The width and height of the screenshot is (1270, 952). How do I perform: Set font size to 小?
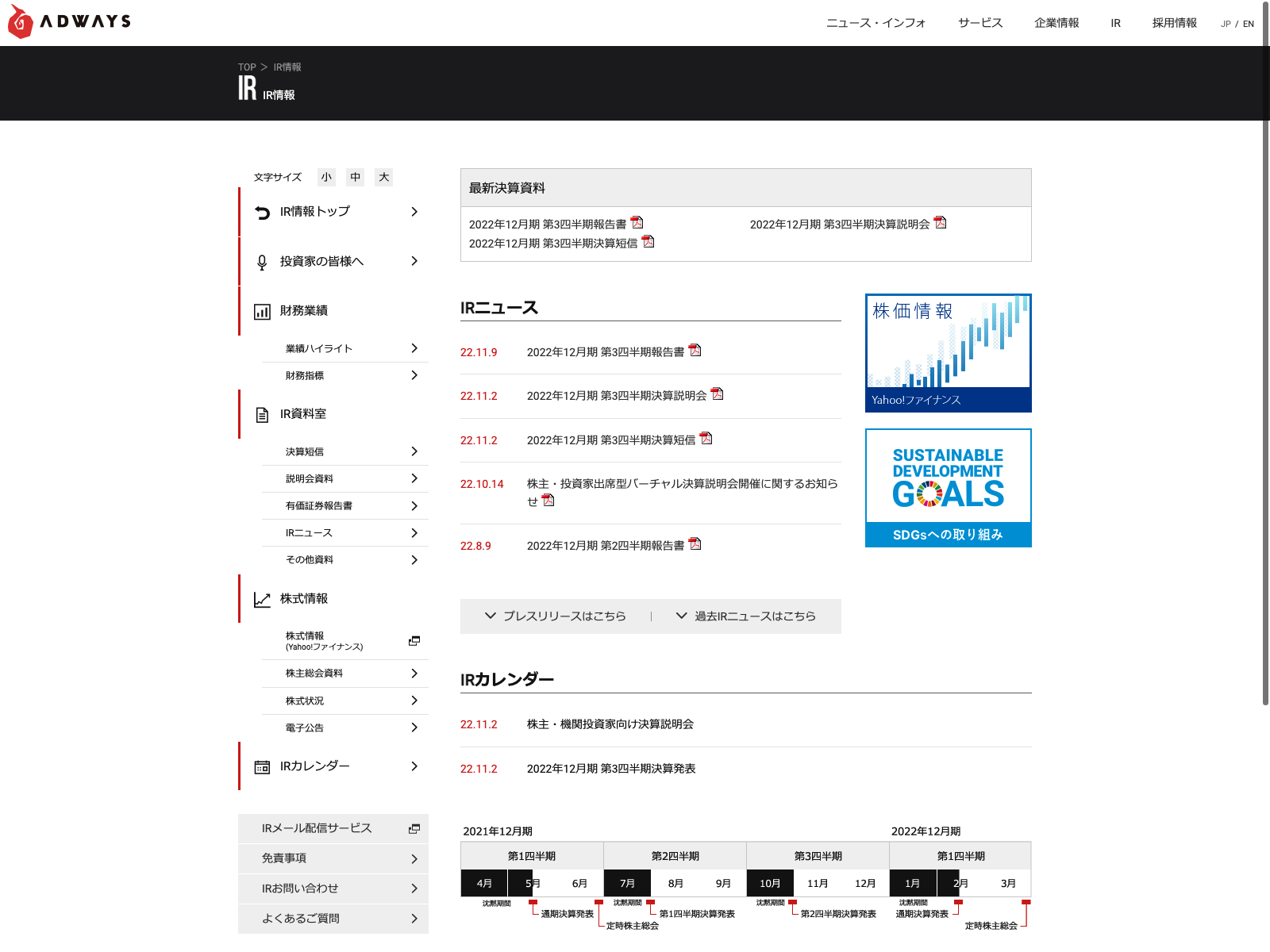[x=326, y=177]
